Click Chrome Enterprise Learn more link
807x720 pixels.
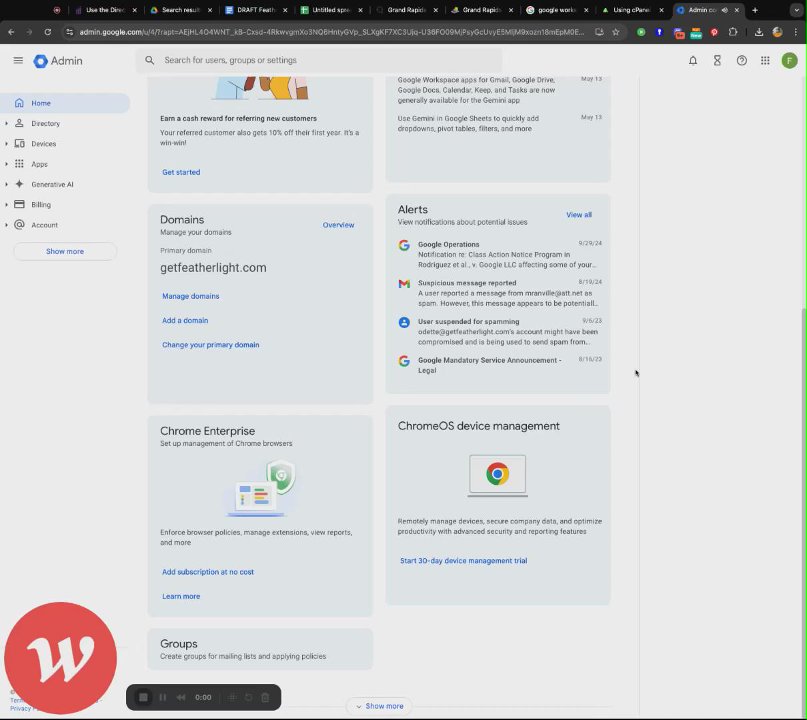pos(181,596)
